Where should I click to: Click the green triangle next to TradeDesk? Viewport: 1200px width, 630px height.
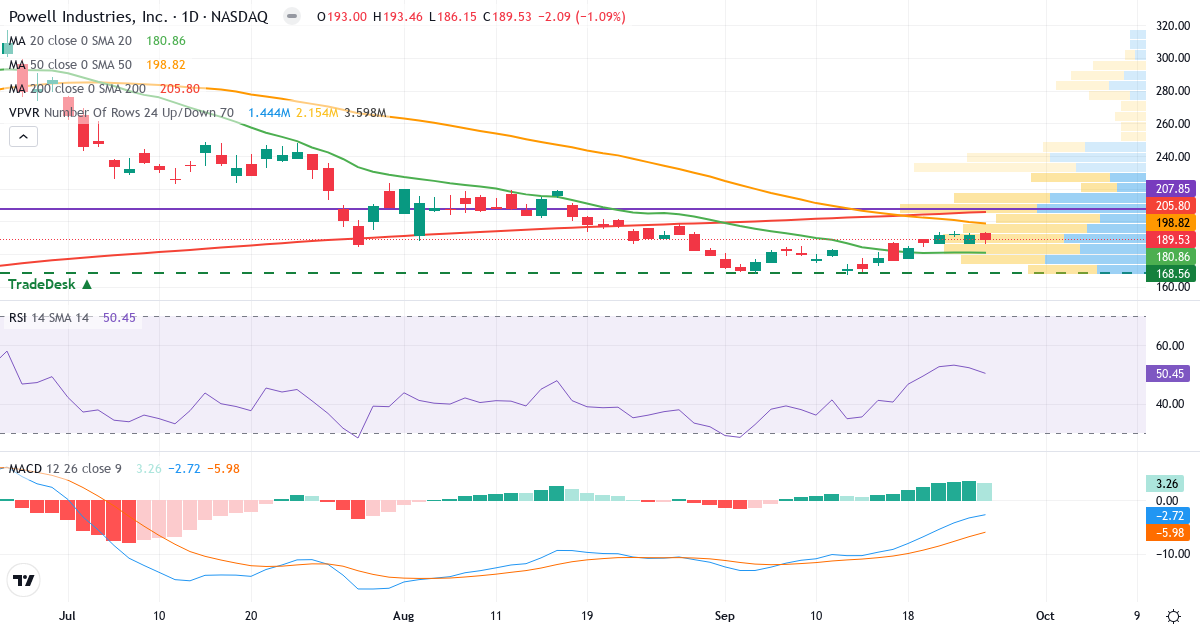[x=87, y=285]
